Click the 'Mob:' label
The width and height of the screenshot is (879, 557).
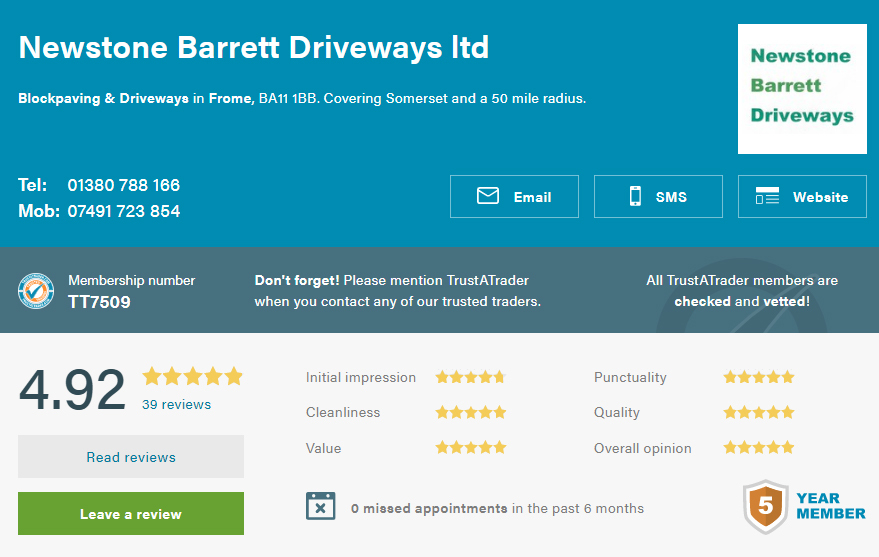39,211
